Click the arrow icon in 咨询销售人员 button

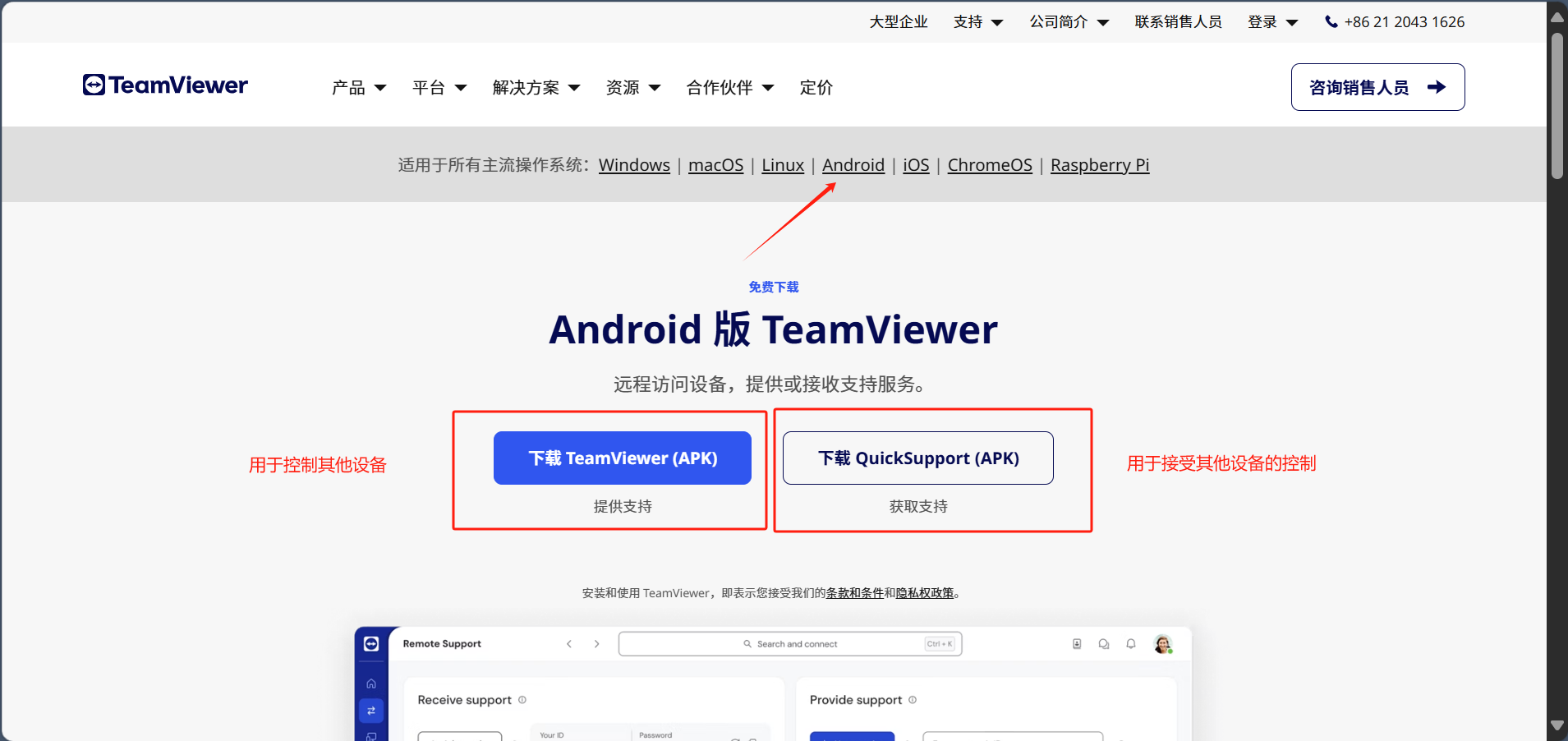(x=1437, y=87)
